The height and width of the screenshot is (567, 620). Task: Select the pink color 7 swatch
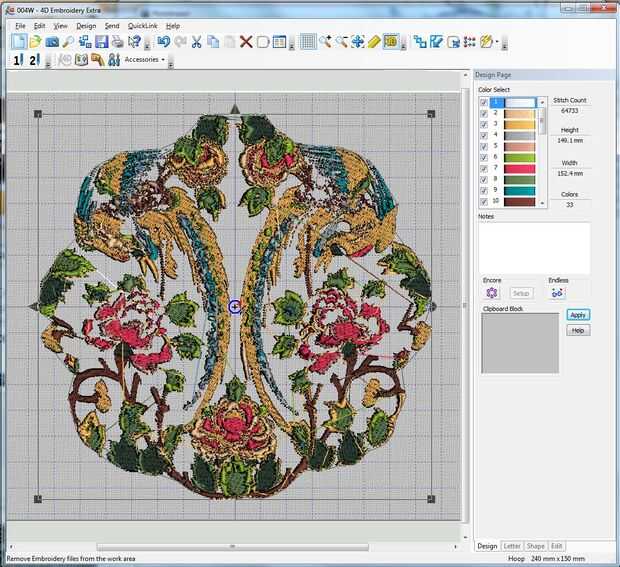tap(520, 168)
